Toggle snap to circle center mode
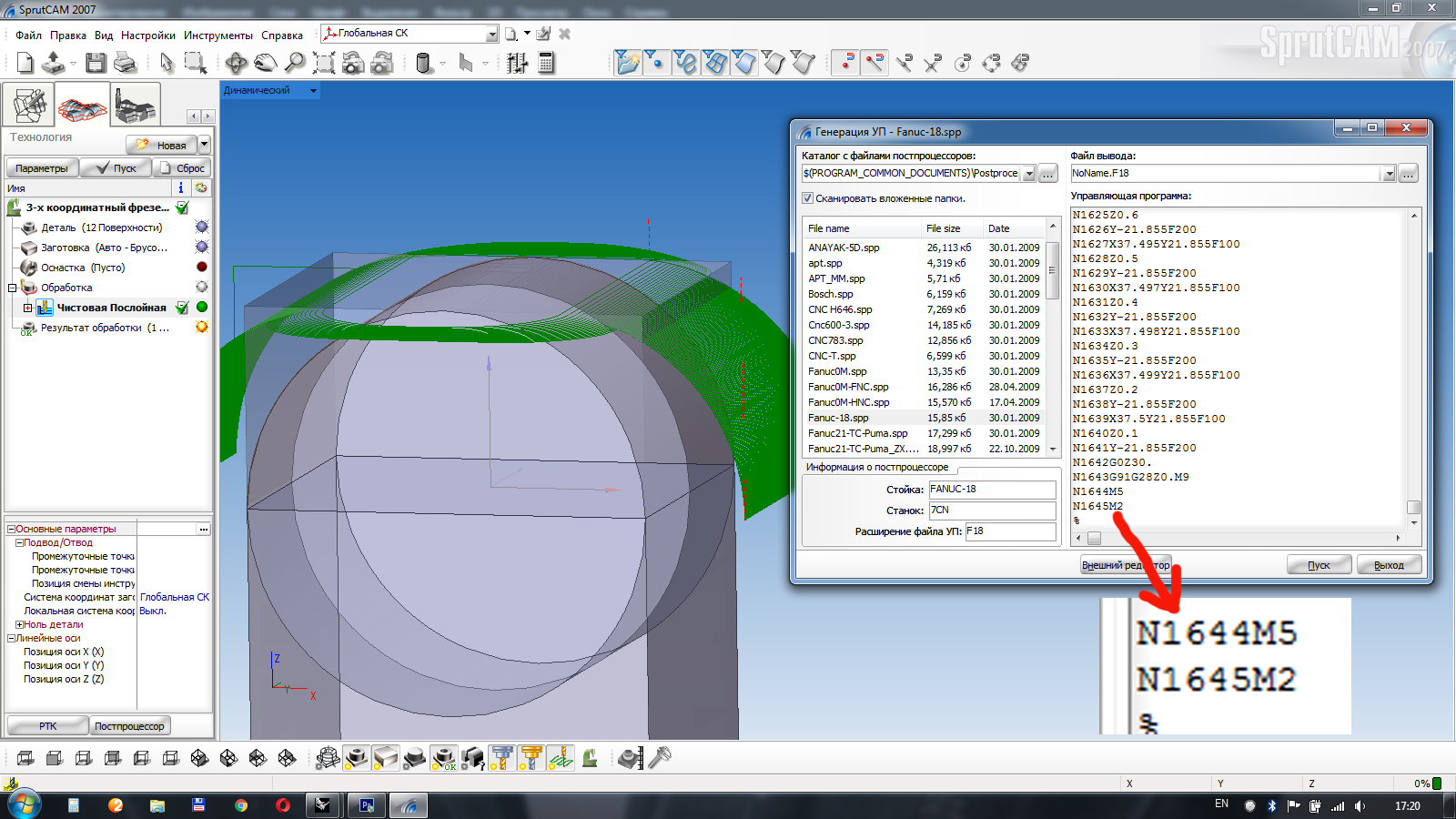Screen dimensions: 1456x819 tap(963, 63)
